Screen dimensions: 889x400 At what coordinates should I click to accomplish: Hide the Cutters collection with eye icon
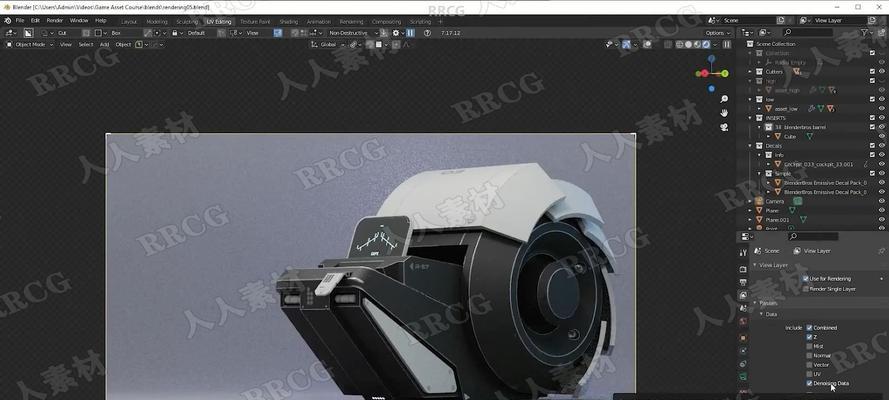[x=882, y=71]
